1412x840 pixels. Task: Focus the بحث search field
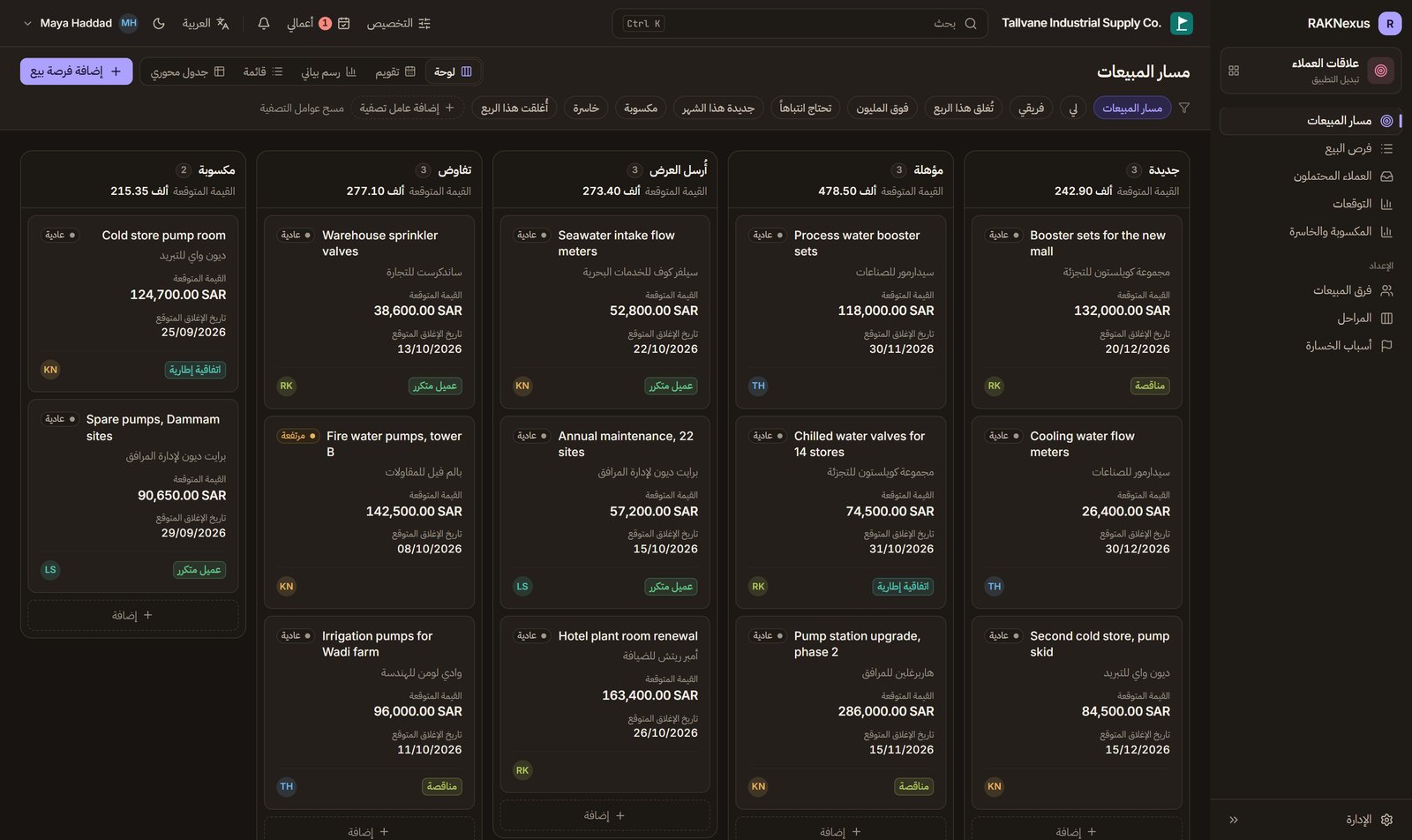coord(800,24)
